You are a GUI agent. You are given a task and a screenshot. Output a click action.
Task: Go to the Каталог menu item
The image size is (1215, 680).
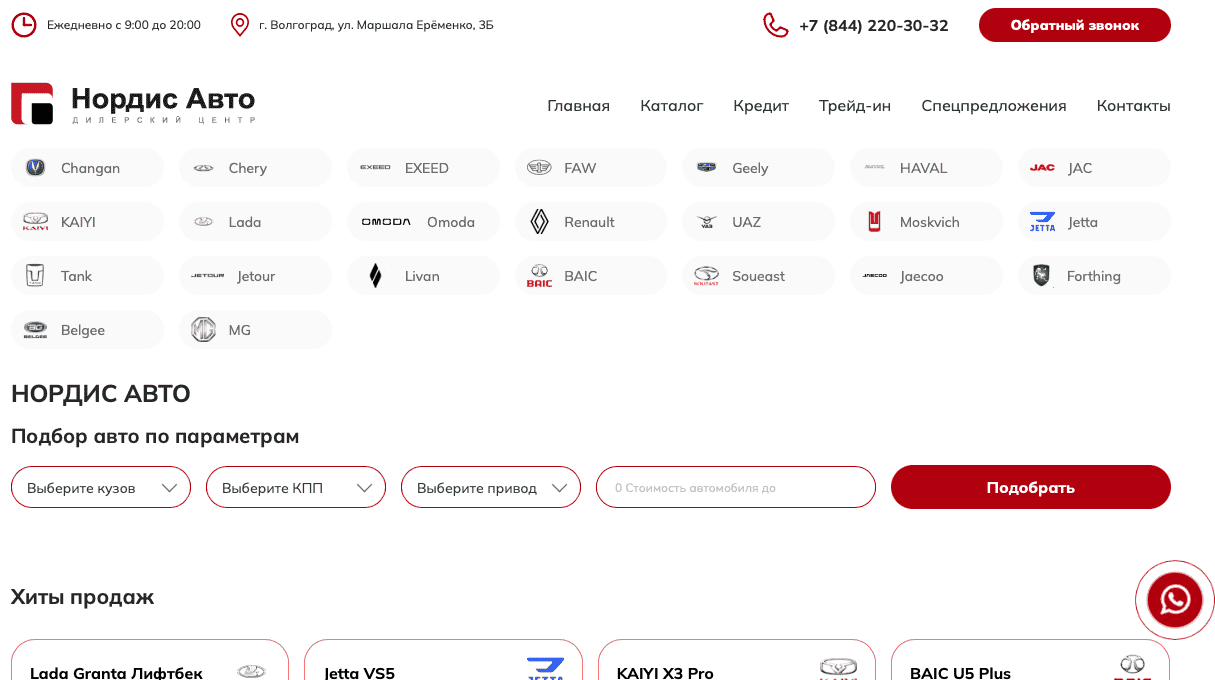tap(671, 106)
